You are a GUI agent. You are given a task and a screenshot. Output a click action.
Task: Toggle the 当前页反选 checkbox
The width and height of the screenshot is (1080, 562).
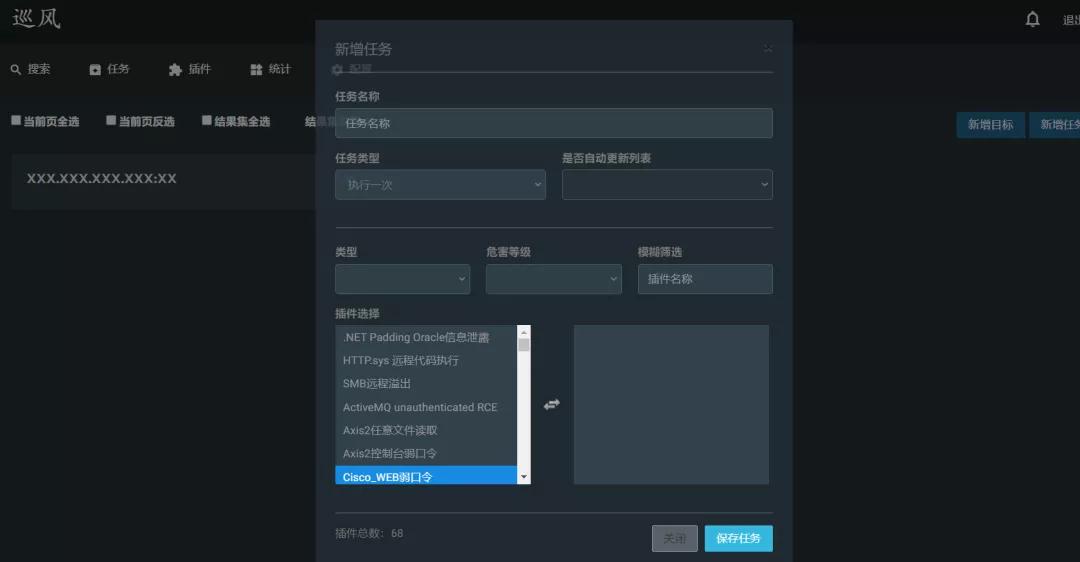(111, 121)
